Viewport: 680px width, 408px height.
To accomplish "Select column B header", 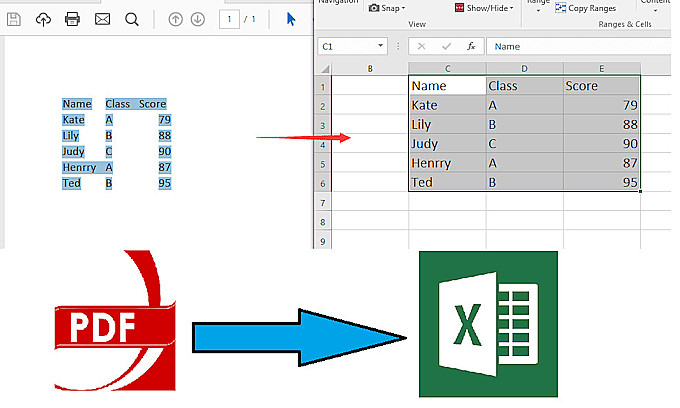I will [x=370, y=69].
